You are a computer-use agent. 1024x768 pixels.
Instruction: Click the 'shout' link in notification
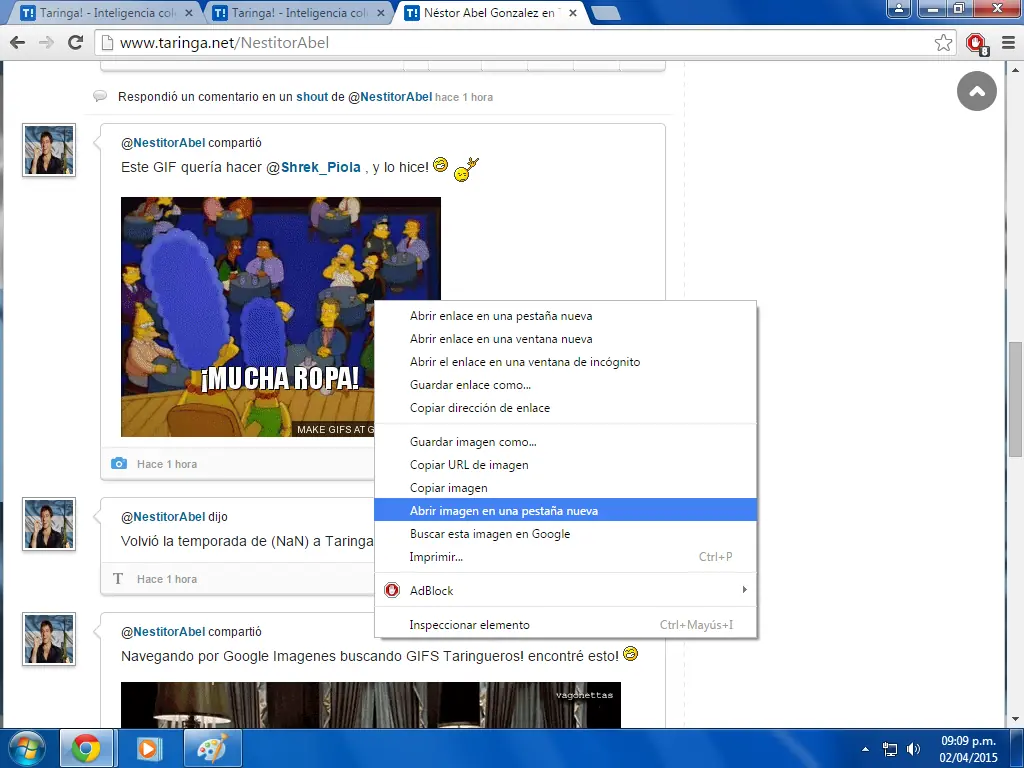(x=312, y=97)
